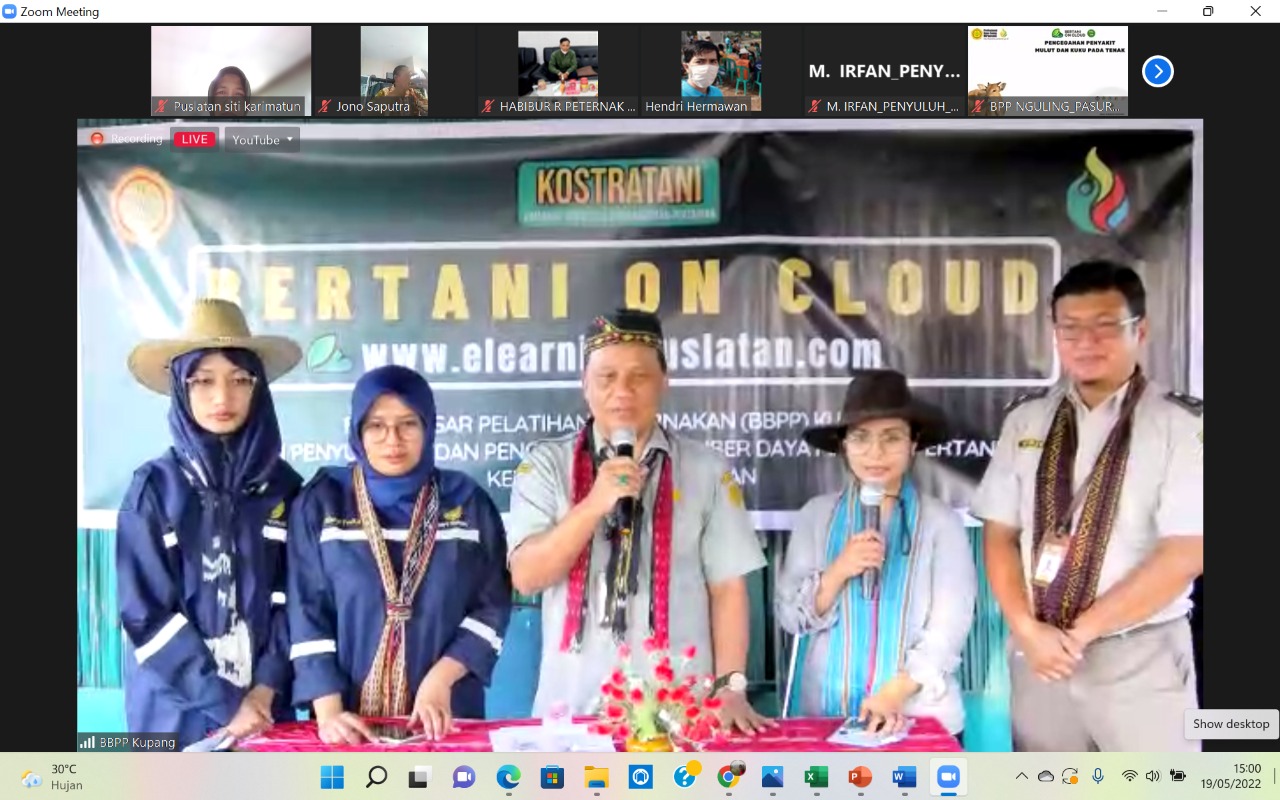1280x800 pixels.
Task: Click the red LIVE badge
Action: [195, 139]
